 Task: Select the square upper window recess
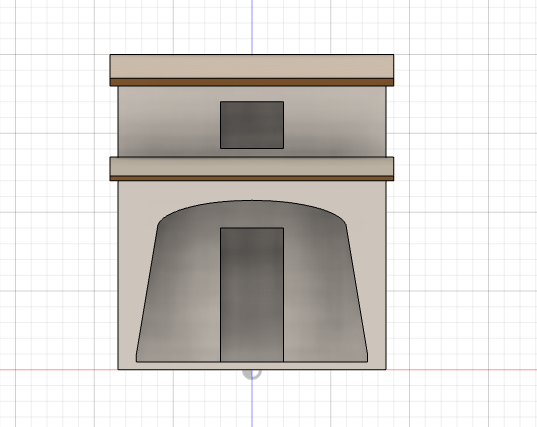(x=252, y=125)
